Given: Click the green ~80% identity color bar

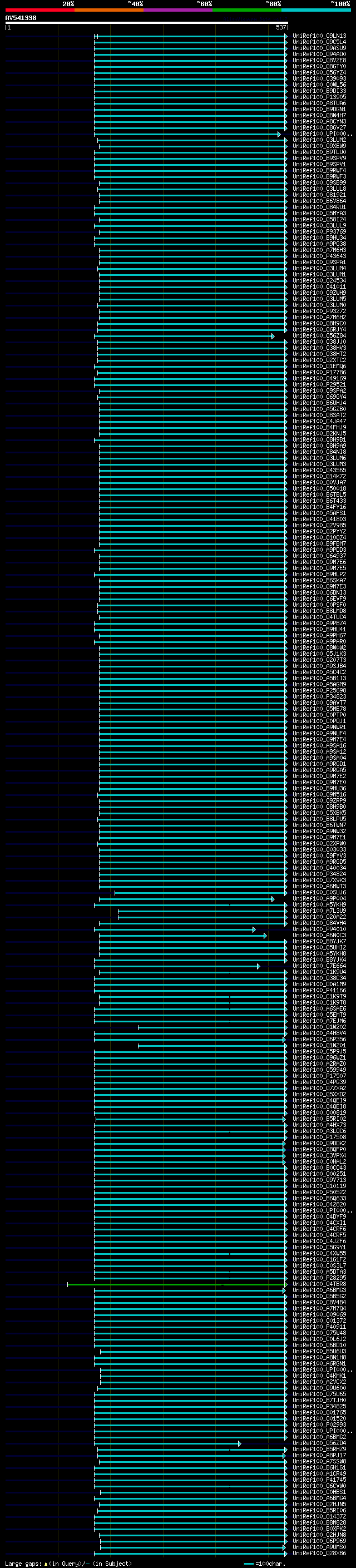Looking at the screenshot, I should point(247,10).
